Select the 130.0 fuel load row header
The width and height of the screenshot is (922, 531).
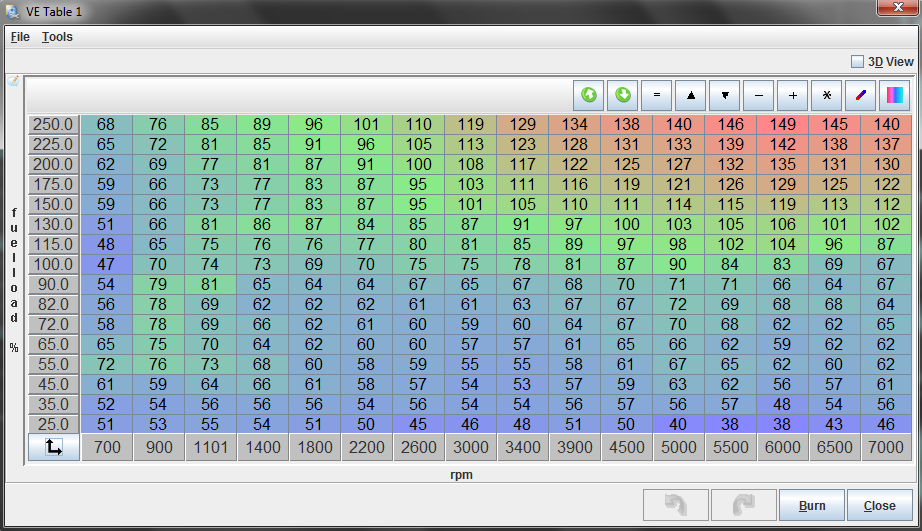54,225
